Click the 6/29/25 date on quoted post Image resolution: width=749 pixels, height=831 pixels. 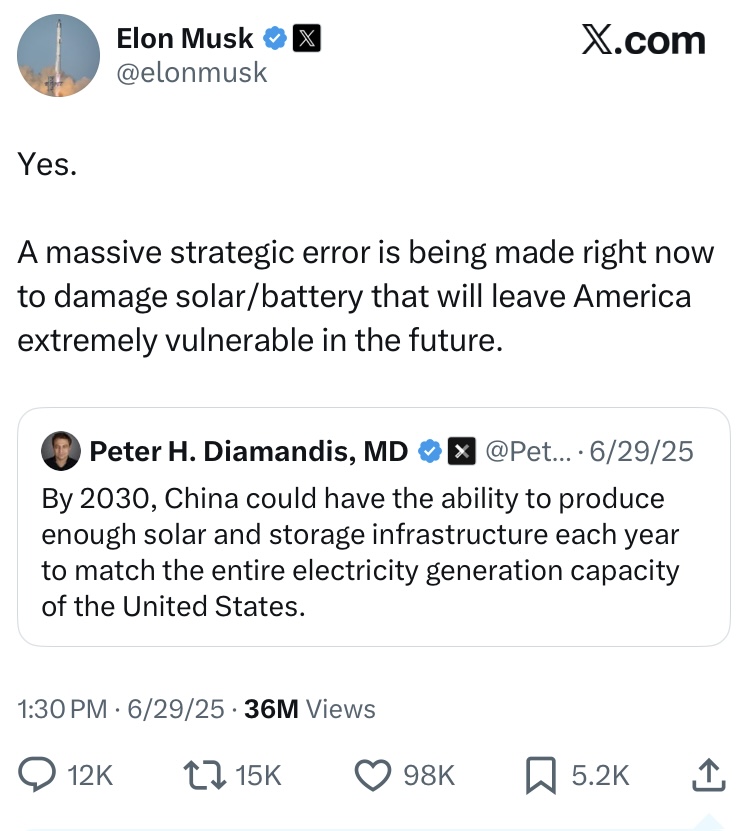click(x=641, y=452)
